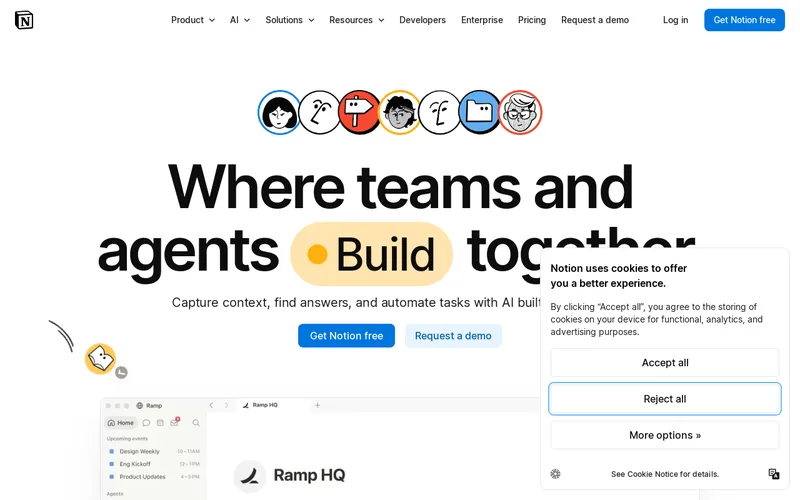Click Reject all in the cookie banner
800x500 pixels.
coord(665,399)
